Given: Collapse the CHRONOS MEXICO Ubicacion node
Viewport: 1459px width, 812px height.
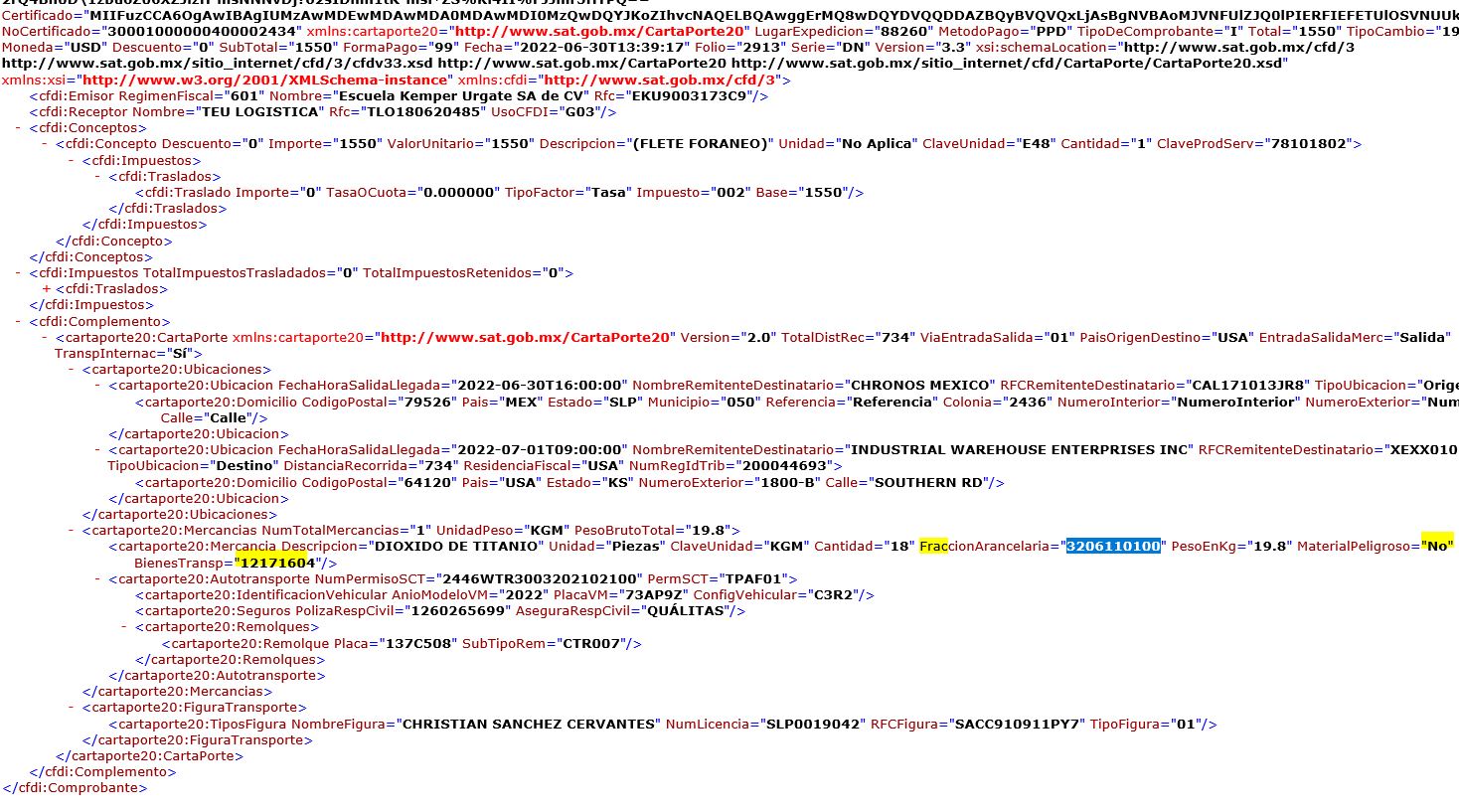Looking at the screenshot, I should coord(98,386).
